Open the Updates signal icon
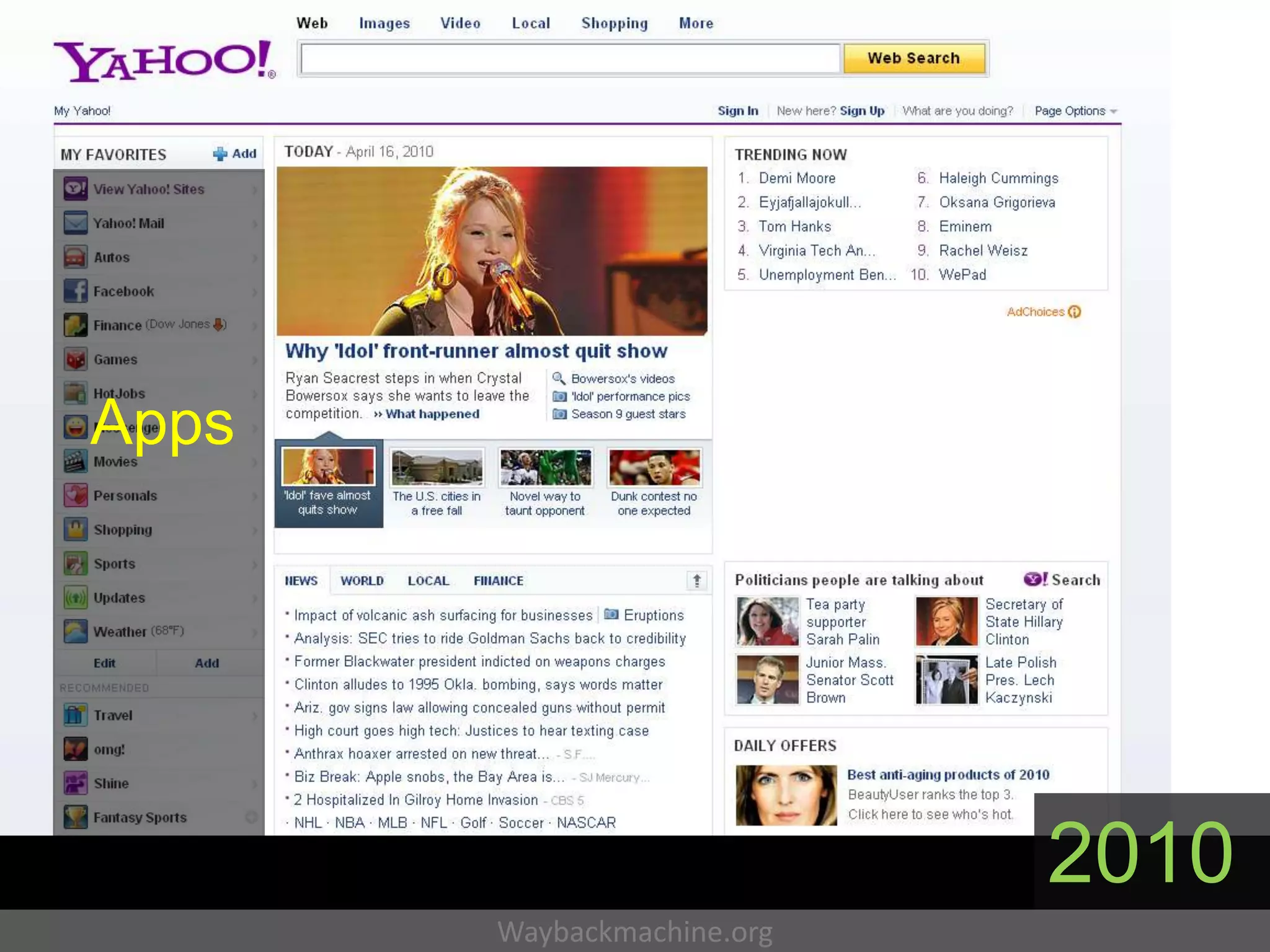The image size is (1270, 952). click(76, 598)
